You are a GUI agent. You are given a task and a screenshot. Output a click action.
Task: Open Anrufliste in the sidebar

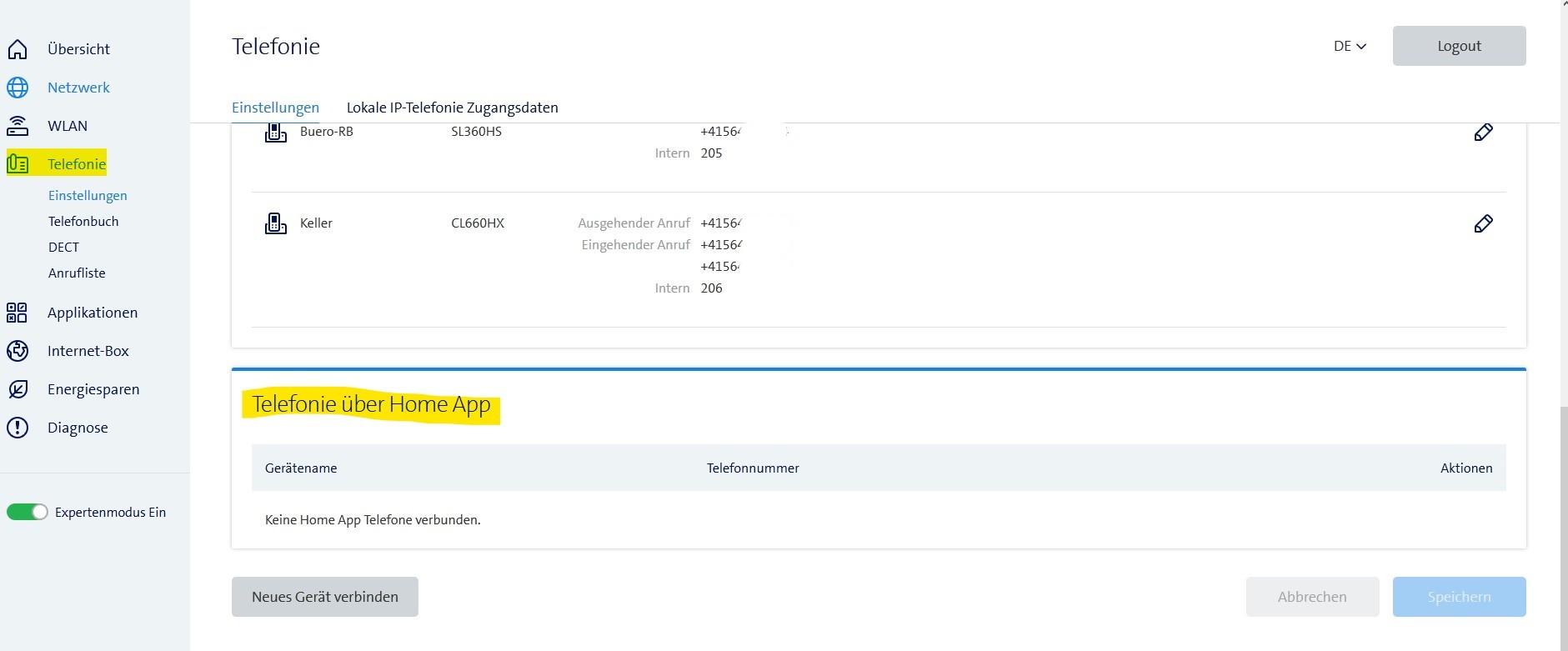tap(77, 273)
